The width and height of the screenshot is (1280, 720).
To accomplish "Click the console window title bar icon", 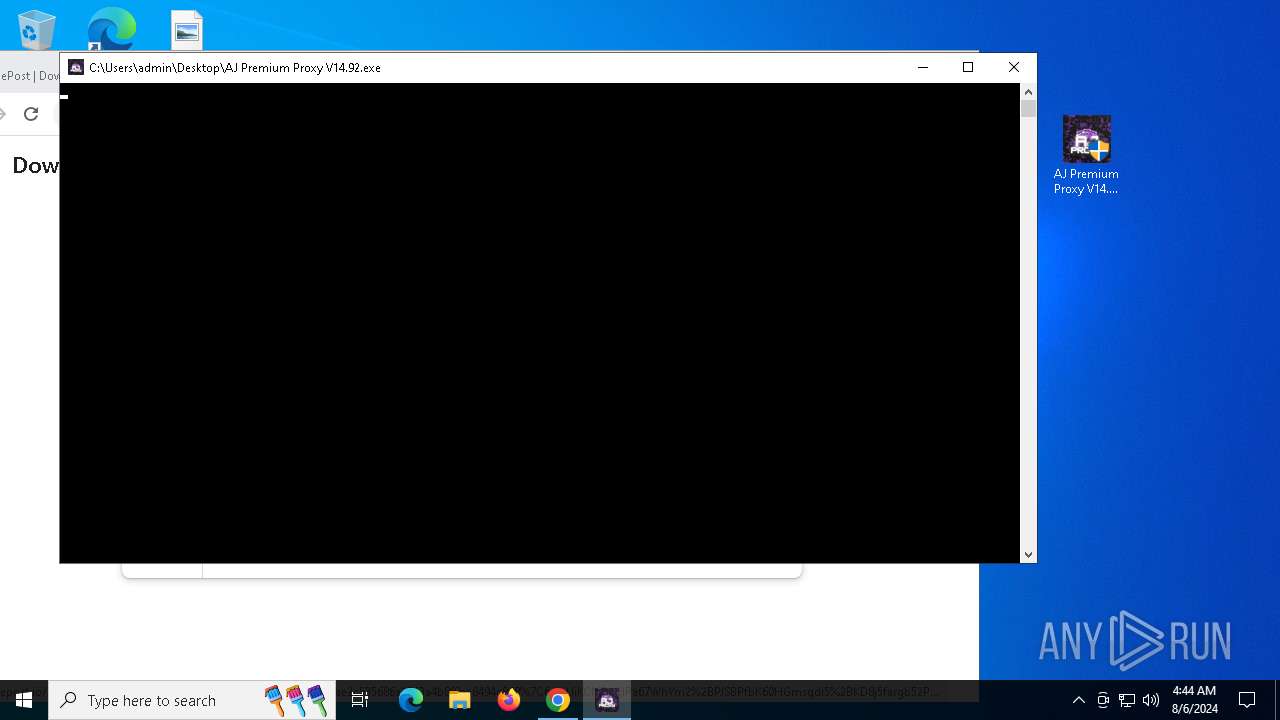I will (x=76, y=67).
